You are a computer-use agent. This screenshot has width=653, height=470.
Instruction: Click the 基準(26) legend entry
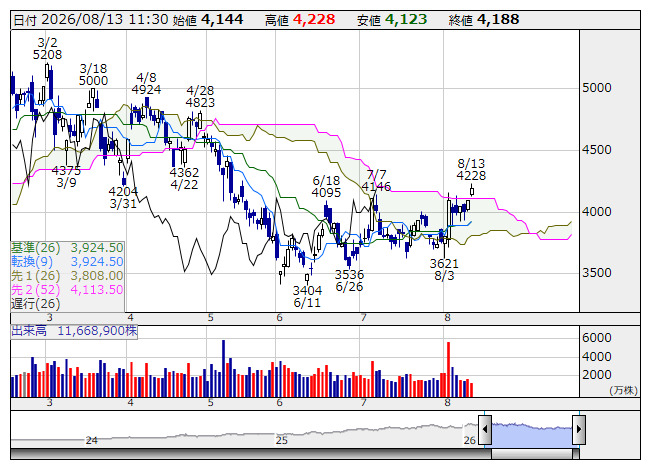(x=67, y=248)
